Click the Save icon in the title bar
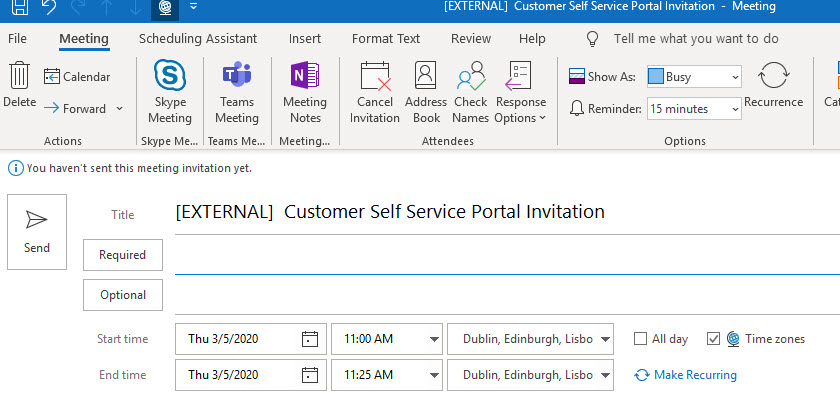840x397 pixels. click(x=20, y=6)
